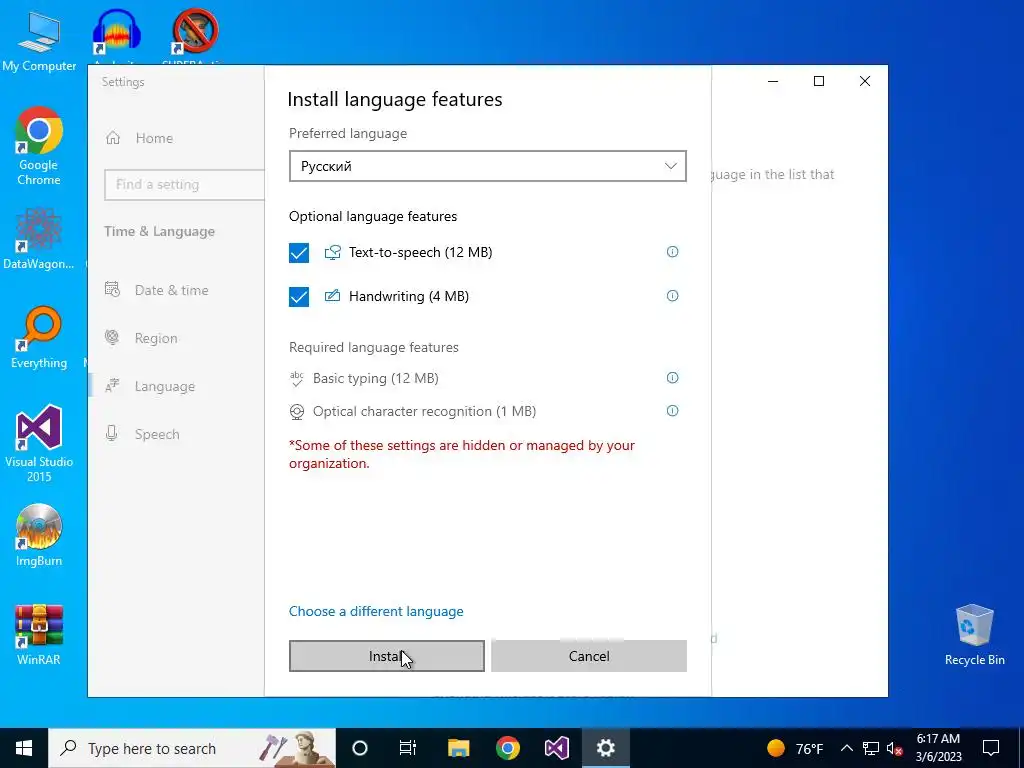Click the Region globe icon
The width and height of the screenshot is (1024, 768).
(112, 337)
